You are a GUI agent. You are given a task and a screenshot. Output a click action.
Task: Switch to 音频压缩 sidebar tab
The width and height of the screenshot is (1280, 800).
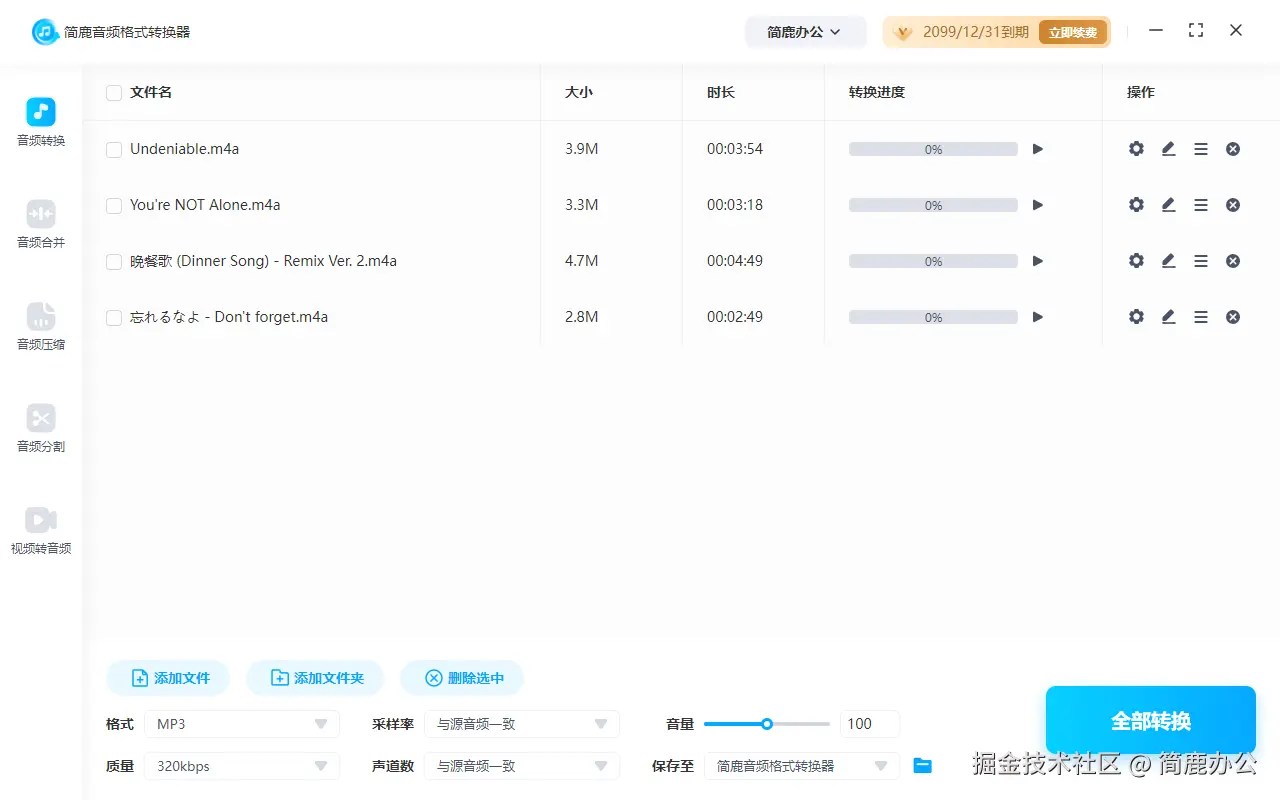pos(41,326)
